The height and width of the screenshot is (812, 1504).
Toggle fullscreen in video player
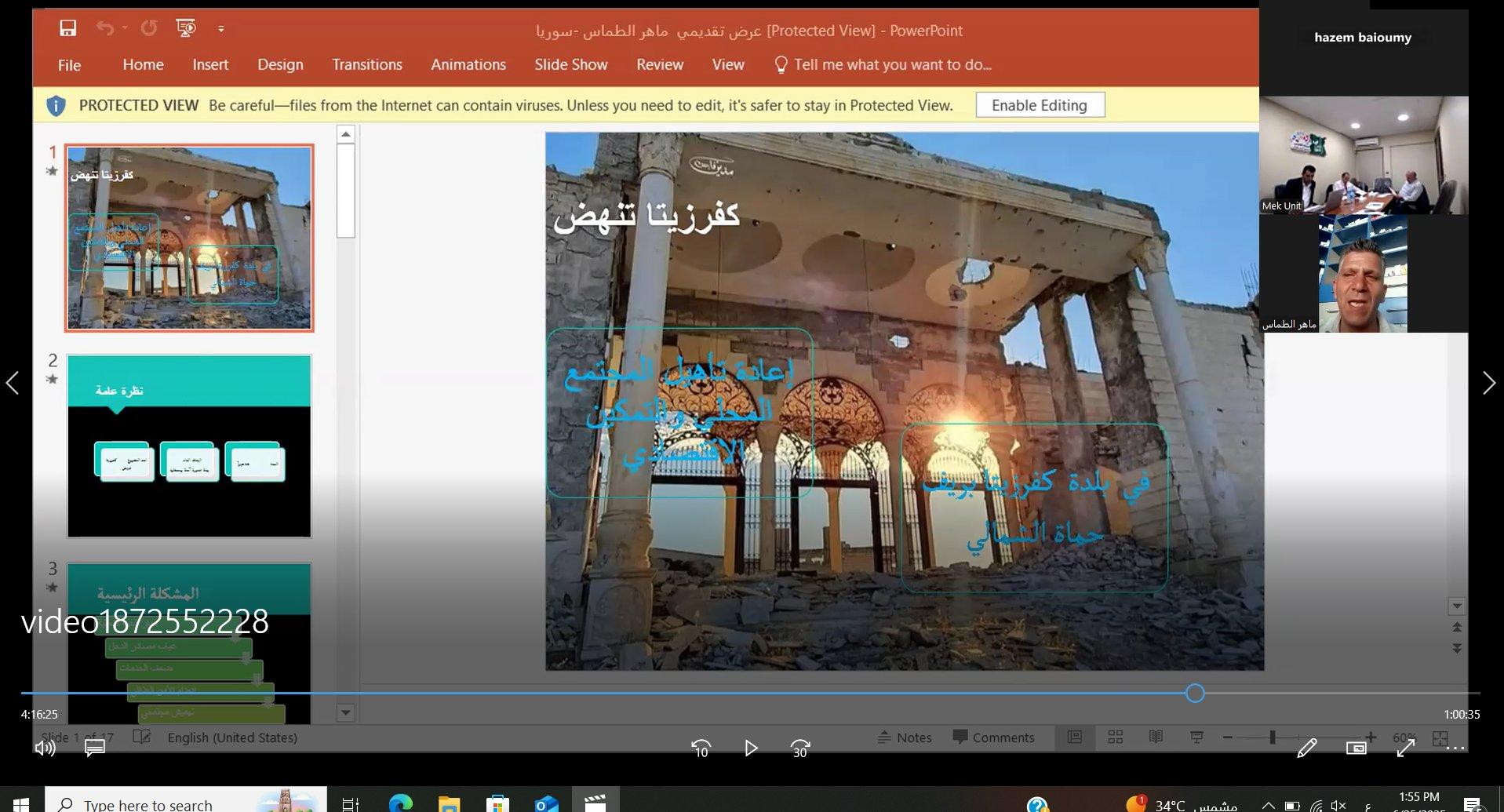point(1406,748)
